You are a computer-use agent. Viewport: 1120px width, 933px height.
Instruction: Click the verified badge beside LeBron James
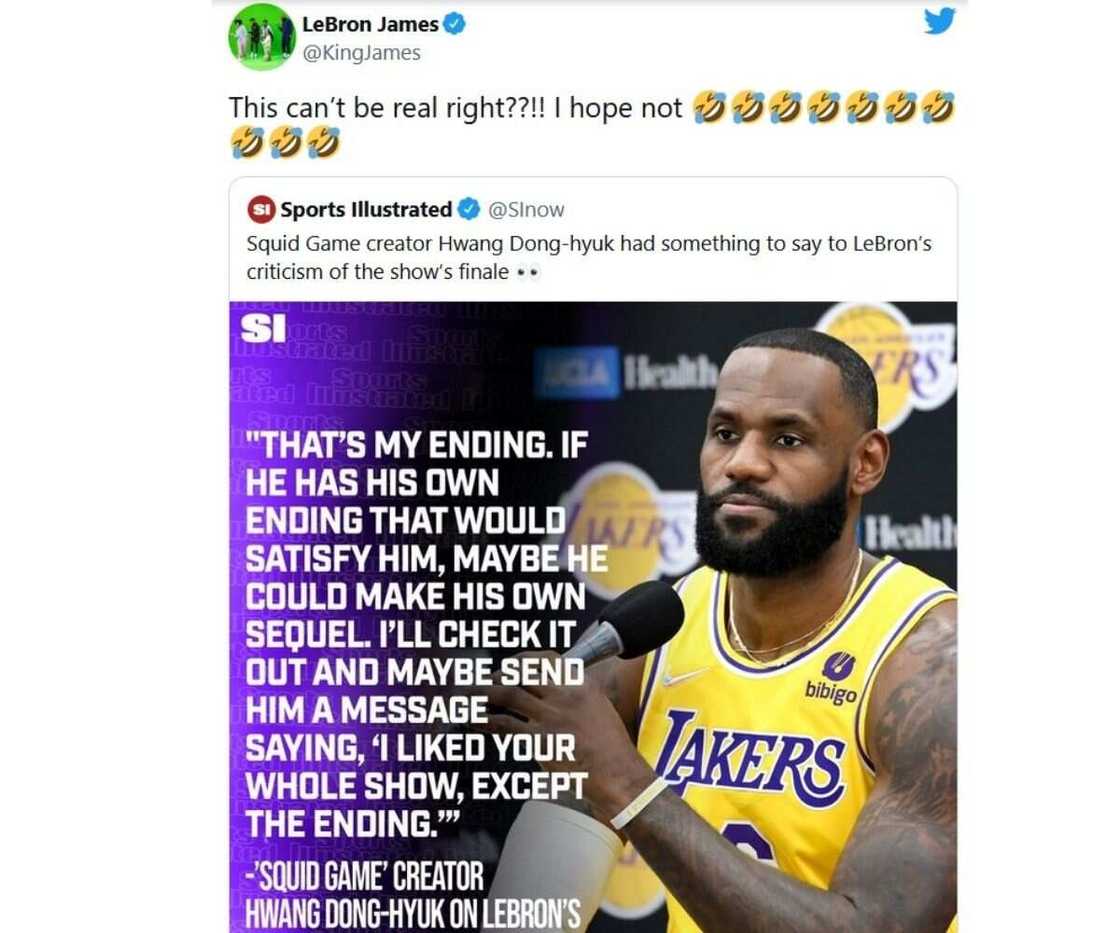[x=454, y=25]
